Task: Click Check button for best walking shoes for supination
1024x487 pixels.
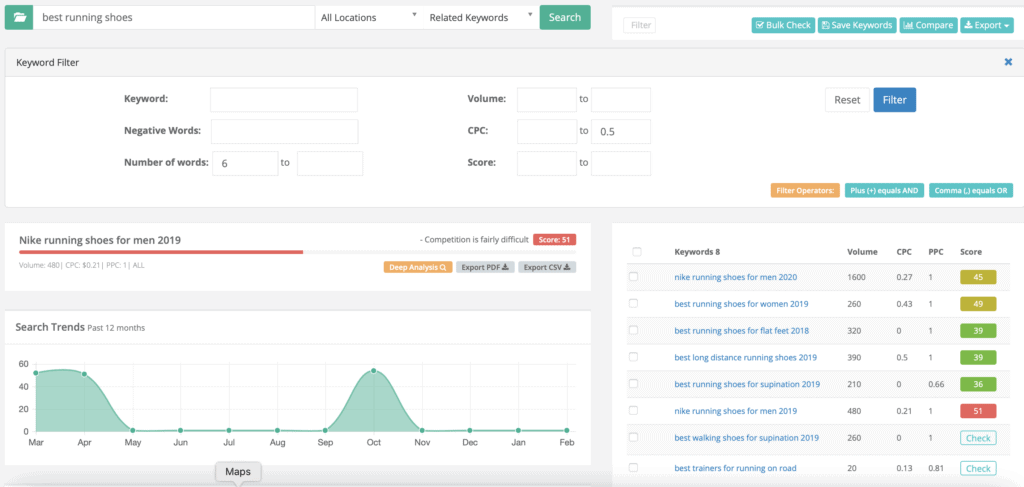Action: tap(978, 438)
